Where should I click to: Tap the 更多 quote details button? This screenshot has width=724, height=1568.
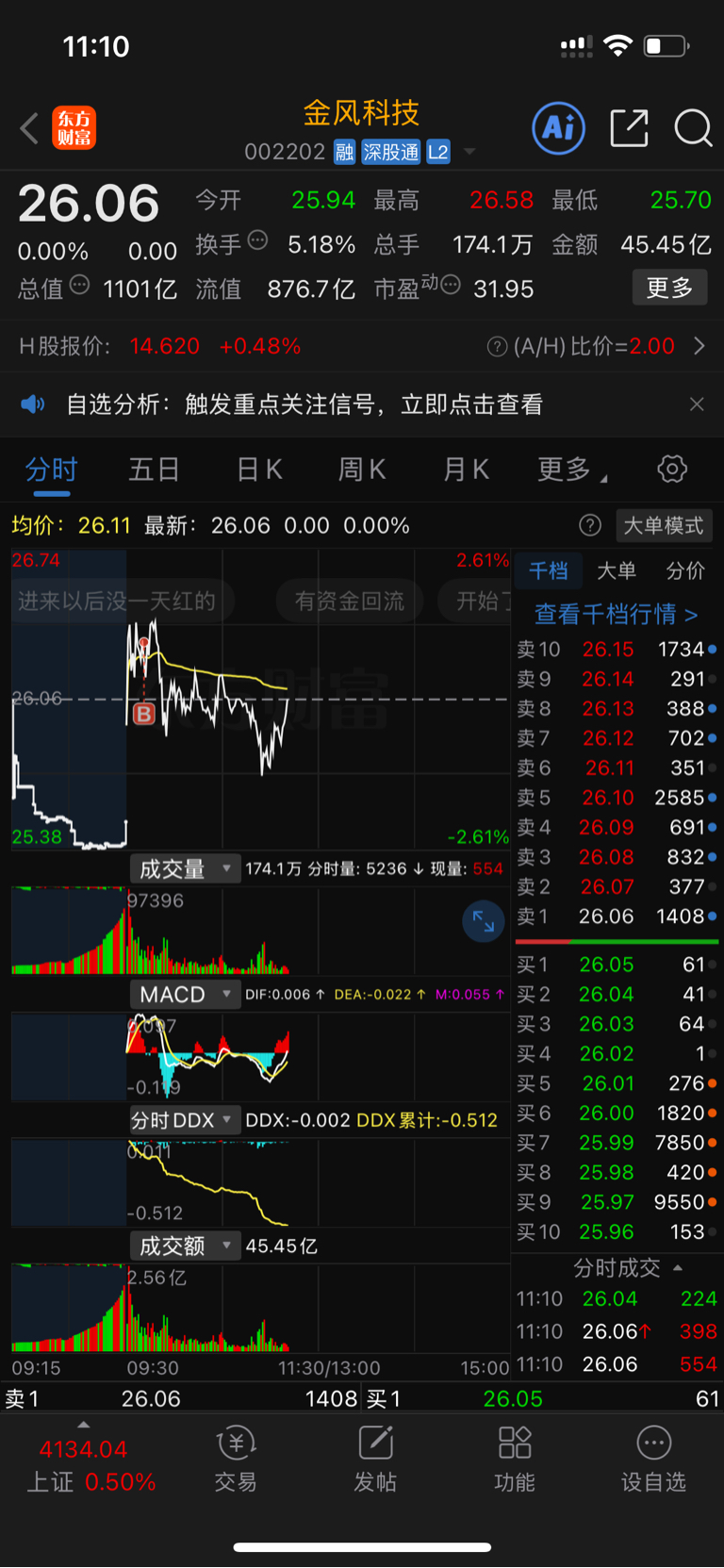pos(669,288)
